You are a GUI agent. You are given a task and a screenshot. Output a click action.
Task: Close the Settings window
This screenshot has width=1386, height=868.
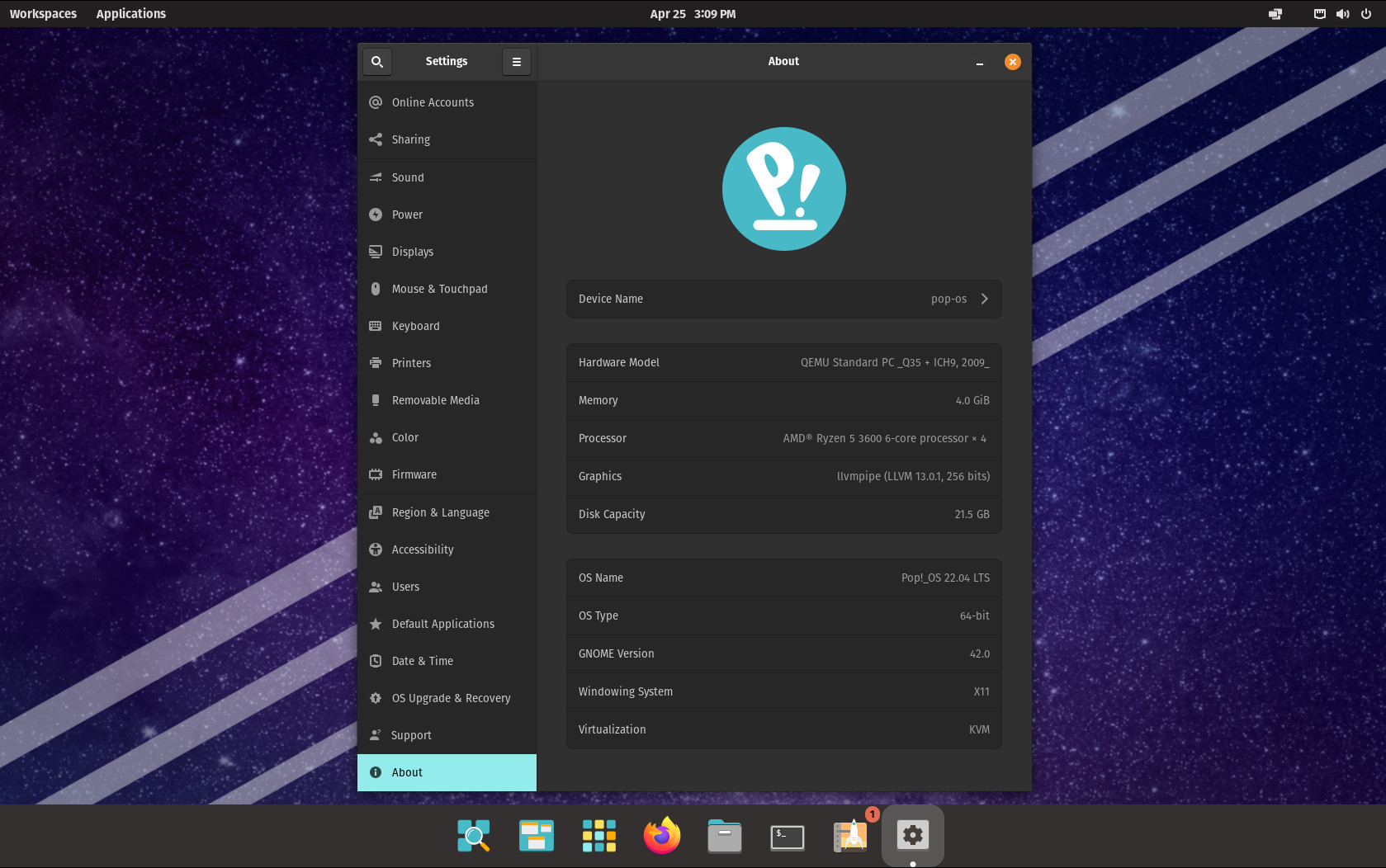point(1013,62)
